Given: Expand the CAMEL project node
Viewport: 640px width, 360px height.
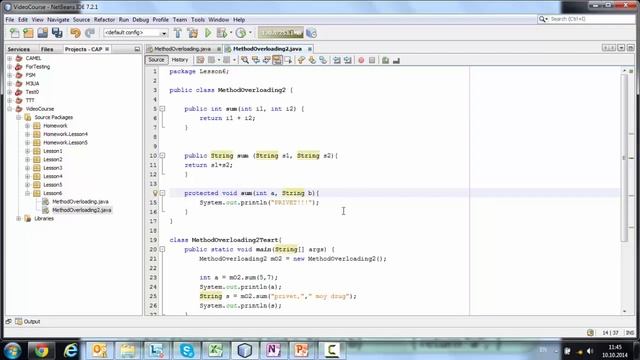Looking at the screenshot, I should 10,58.
